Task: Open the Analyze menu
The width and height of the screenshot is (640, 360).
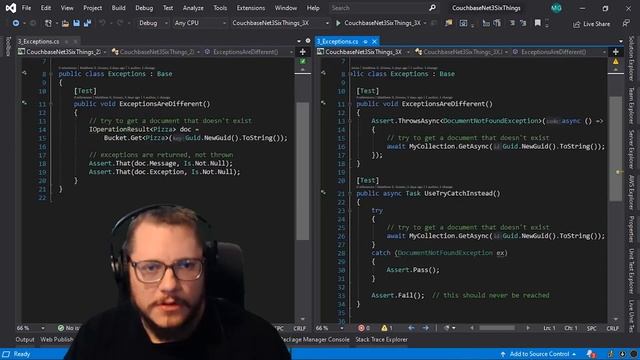Action: (193, 8)
